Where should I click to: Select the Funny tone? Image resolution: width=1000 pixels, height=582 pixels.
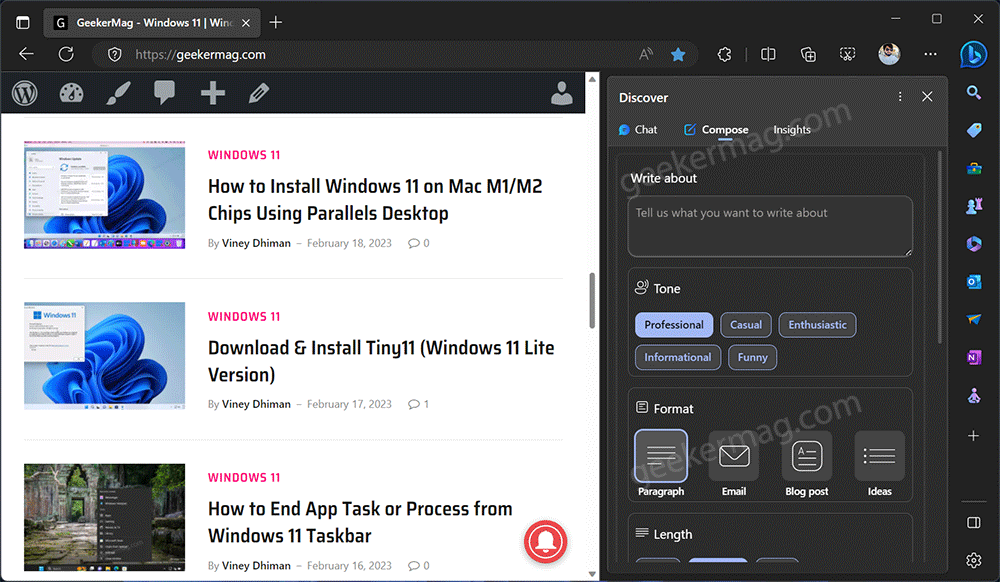[x=753, y=358]
